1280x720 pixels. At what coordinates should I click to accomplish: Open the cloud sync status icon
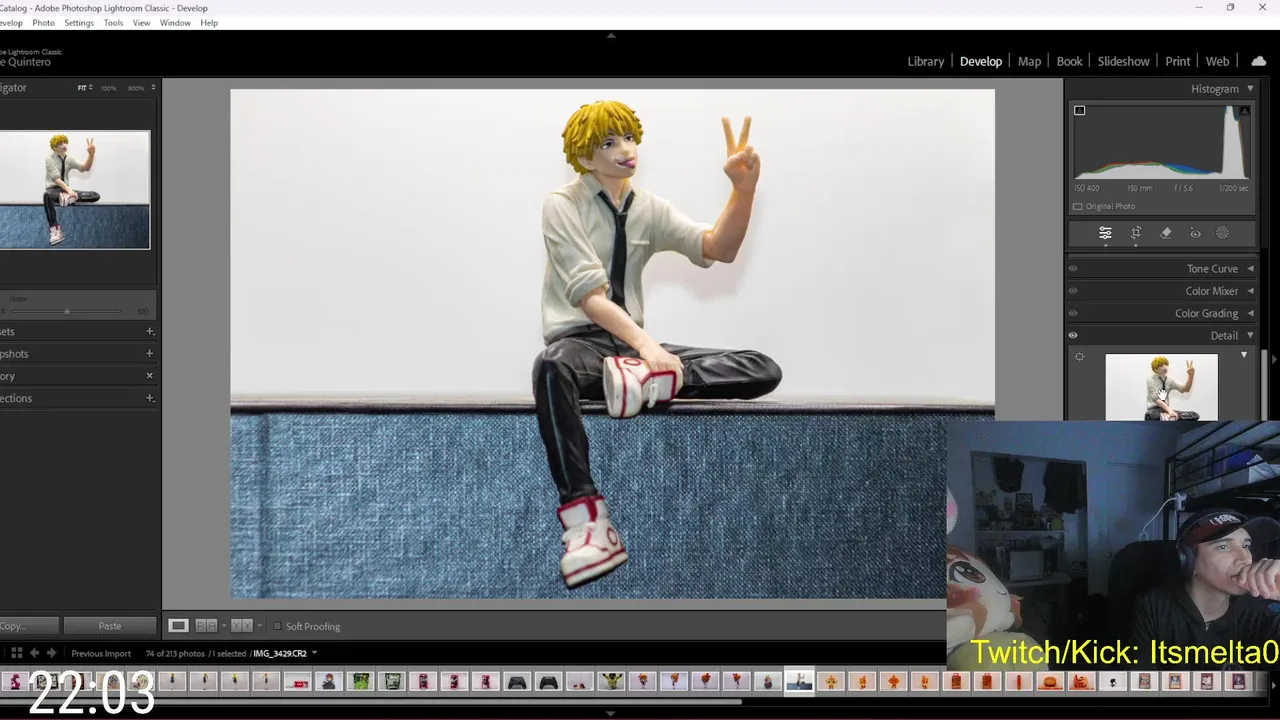click(1258, 61)
